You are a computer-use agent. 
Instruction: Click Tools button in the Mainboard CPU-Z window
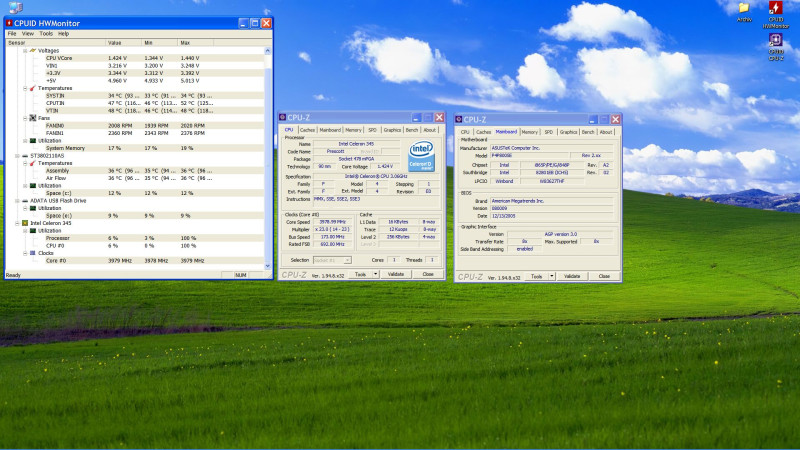click(536, 276)
